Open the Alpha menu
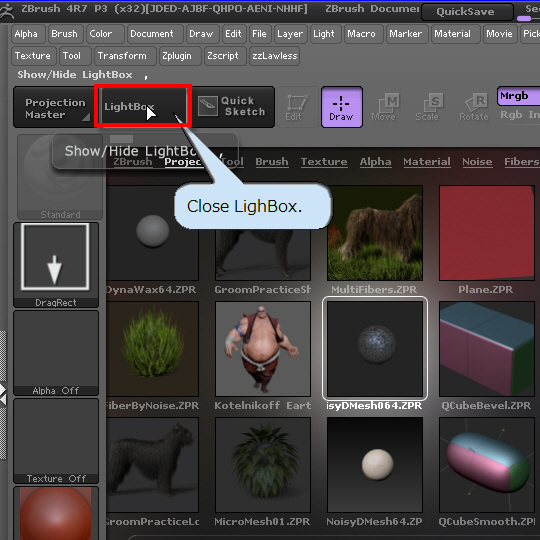 click(28, 34)
